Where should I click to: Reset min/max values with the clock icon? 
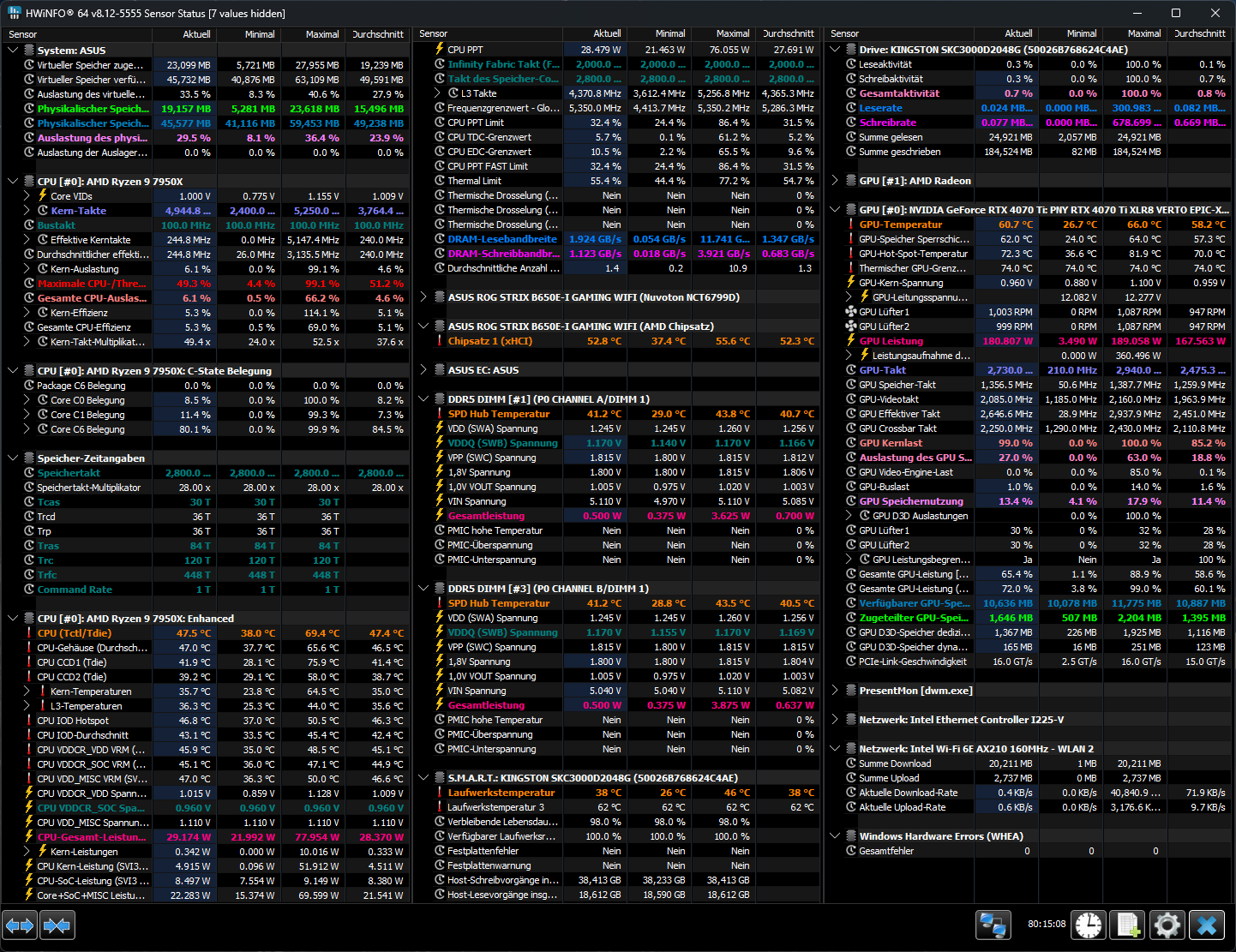pyautogui.click(x=1089, y=925)
